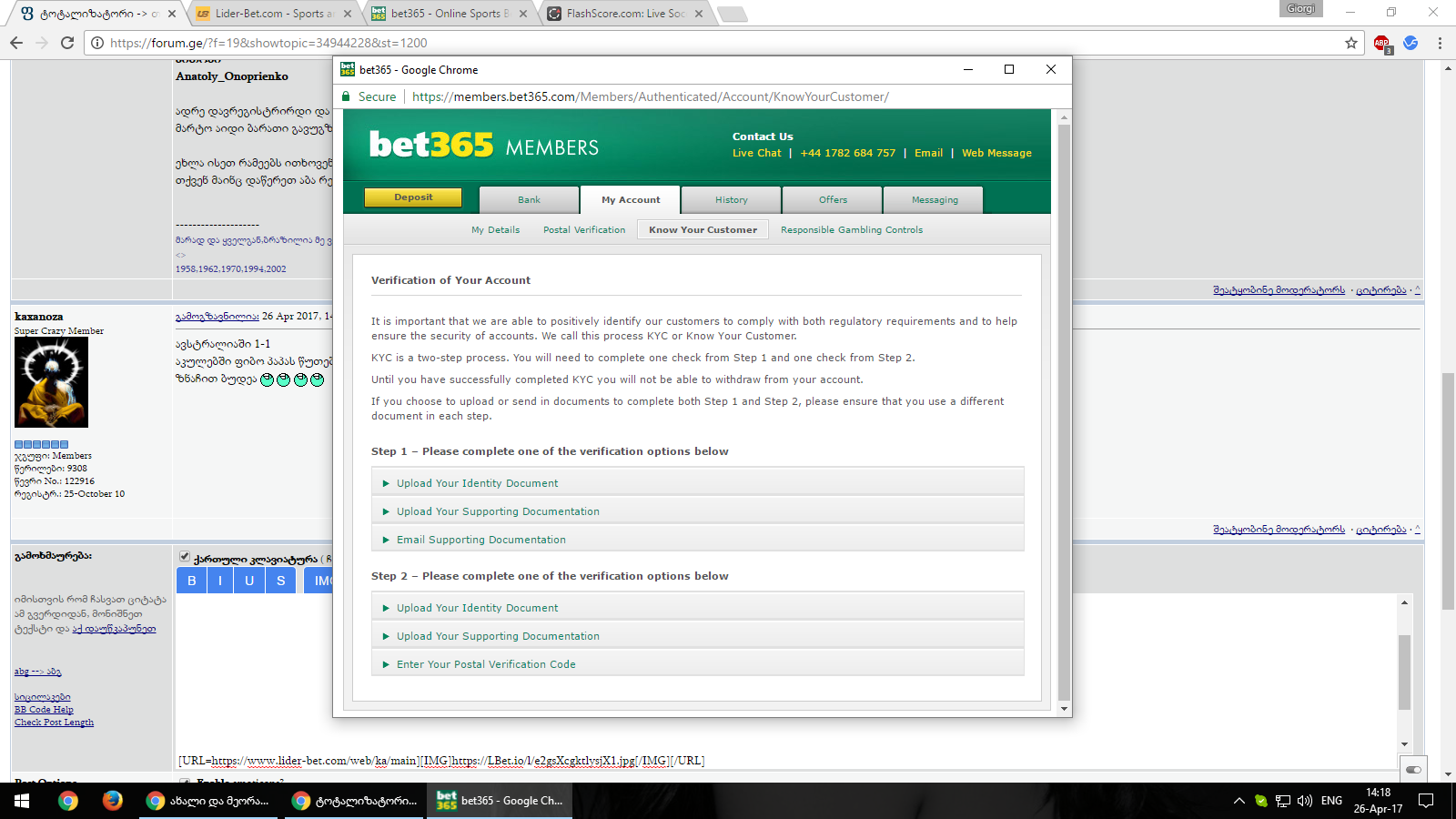This screenshot has height=819, width=1456.
Task: Close the bet365 Online Sports browser tab
Action: coord(523,14)
